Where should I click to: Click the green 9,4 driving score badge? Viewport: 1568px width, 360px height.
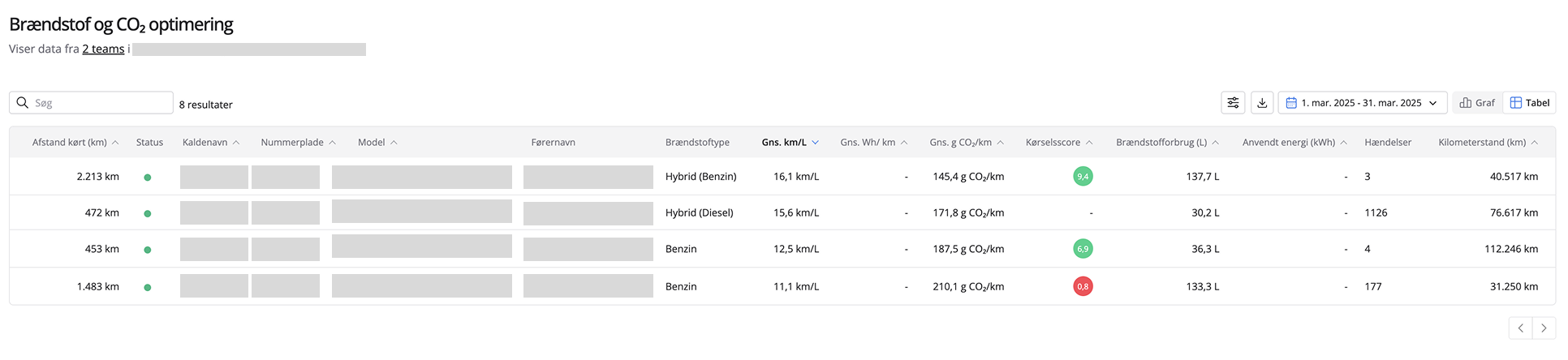pyautogui.click(x=1083, y=176)
